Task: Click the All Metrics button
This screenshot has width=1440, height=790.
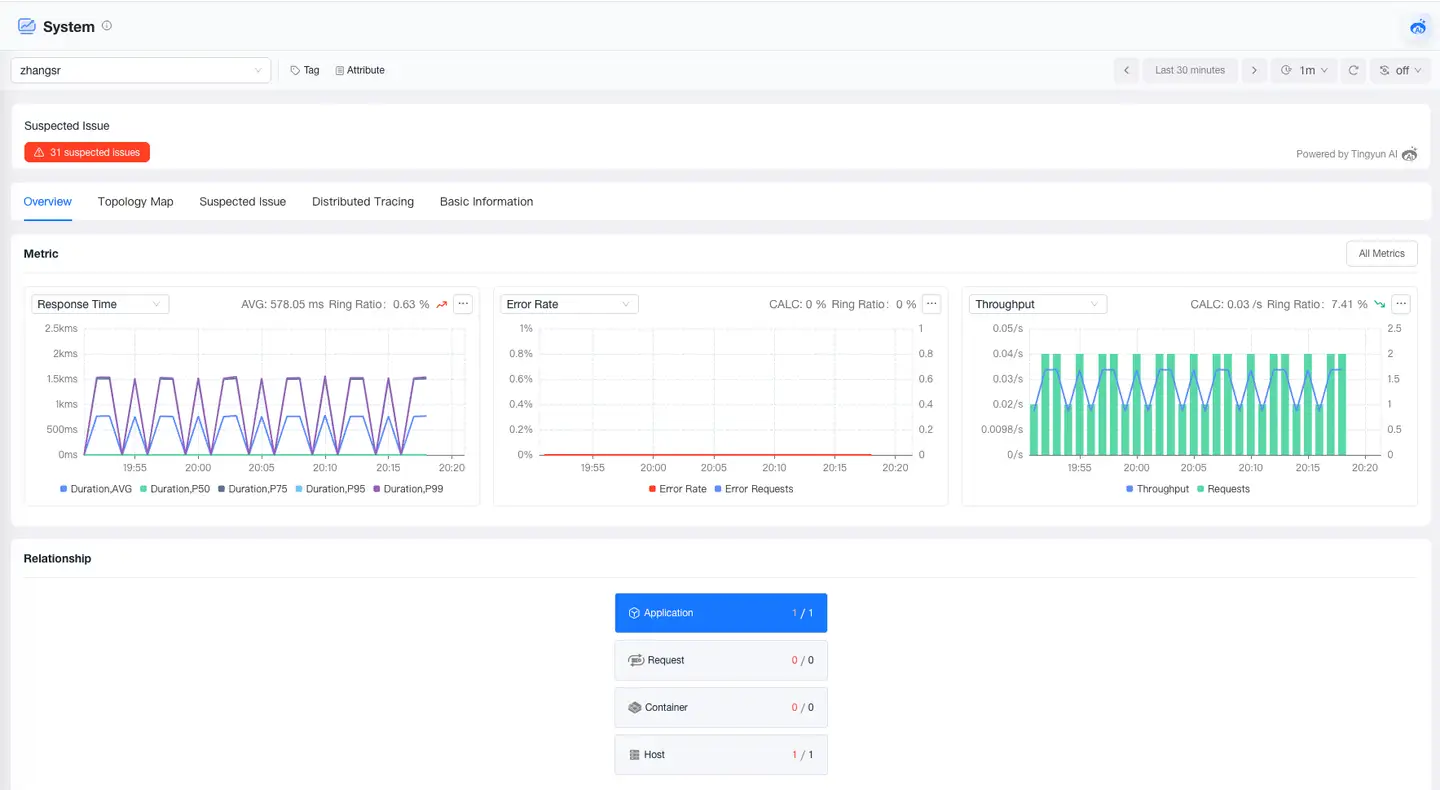Action: [x=1381, y=254]
